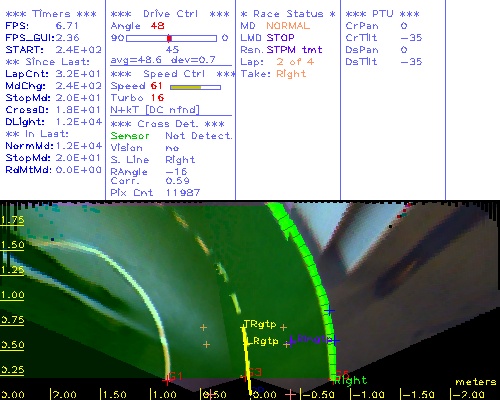This screenshot has height=400, width=500.
Task: Click the red marker on the Angle slider
Action: (169, 39)
